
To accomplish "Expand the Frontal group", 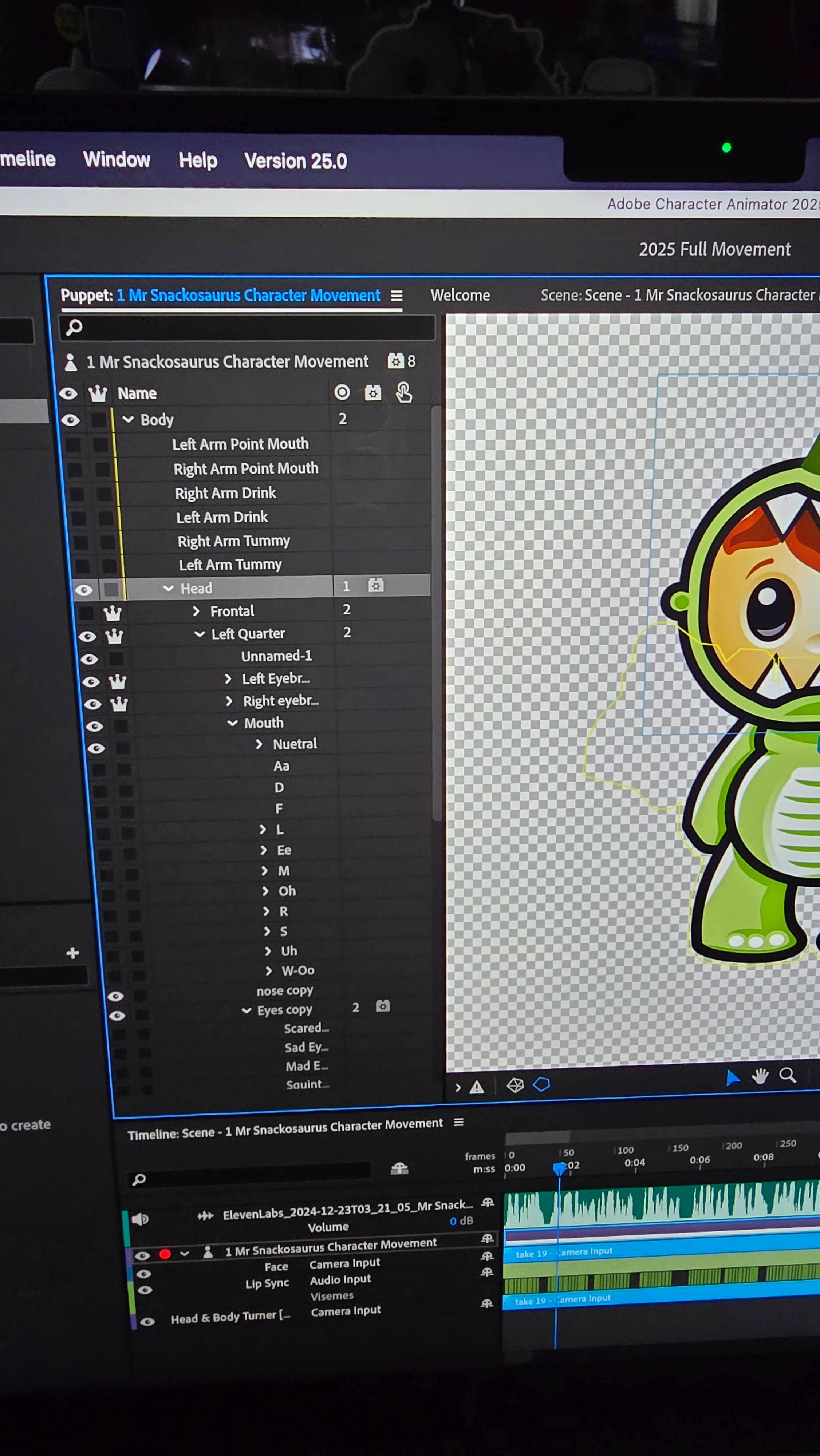I will 196,611.
